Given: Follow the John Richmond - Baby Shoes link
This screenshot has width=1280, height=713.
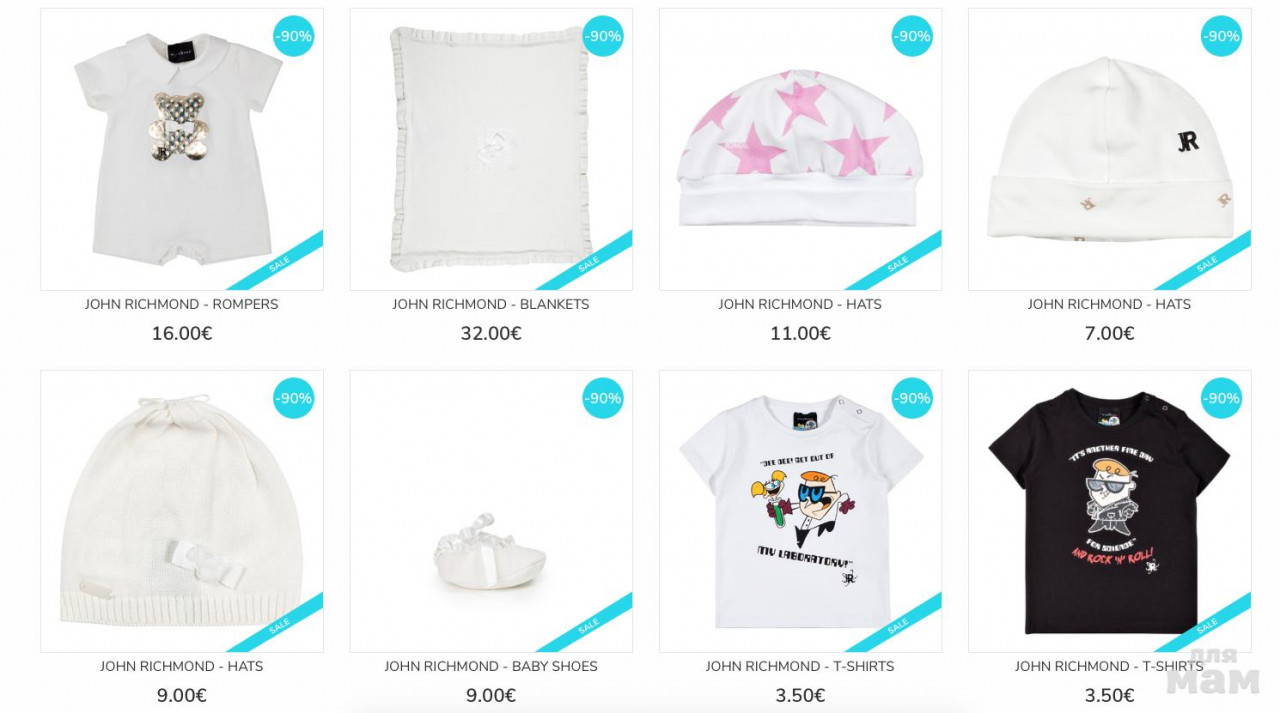Looking at the screenshot, I should (491, 666).
